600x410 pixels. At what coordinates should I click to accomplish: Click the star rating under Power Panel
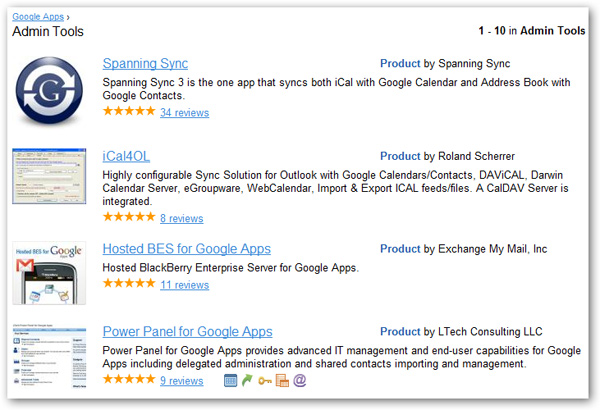[129, 379]
